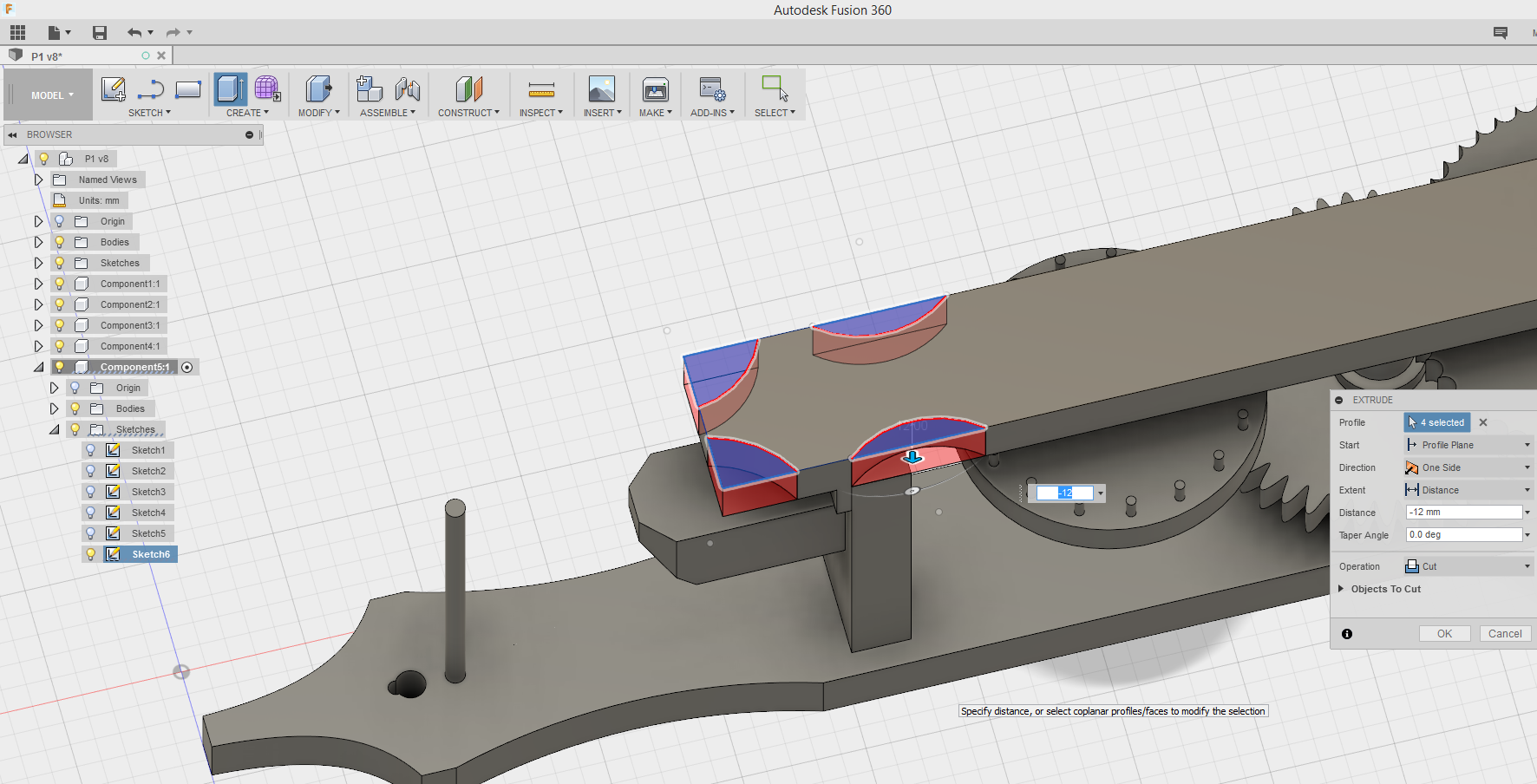The image size is (1537, 784).
Task: Toggle visibility bulb for top-level Bodies folder
Action: (60, 242)
